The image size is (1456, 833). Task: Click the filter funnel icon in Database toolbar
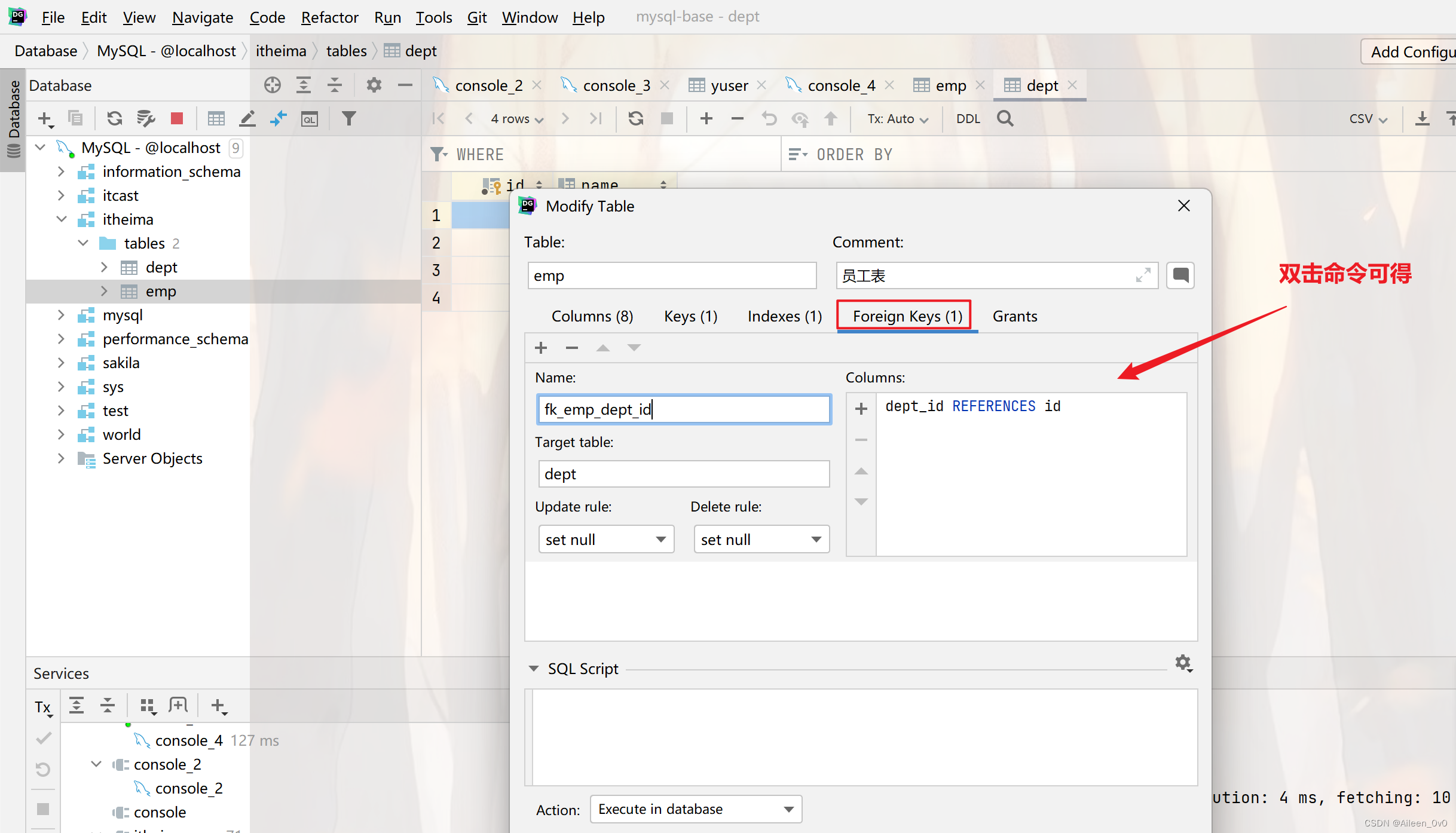[x=349, y=118]
